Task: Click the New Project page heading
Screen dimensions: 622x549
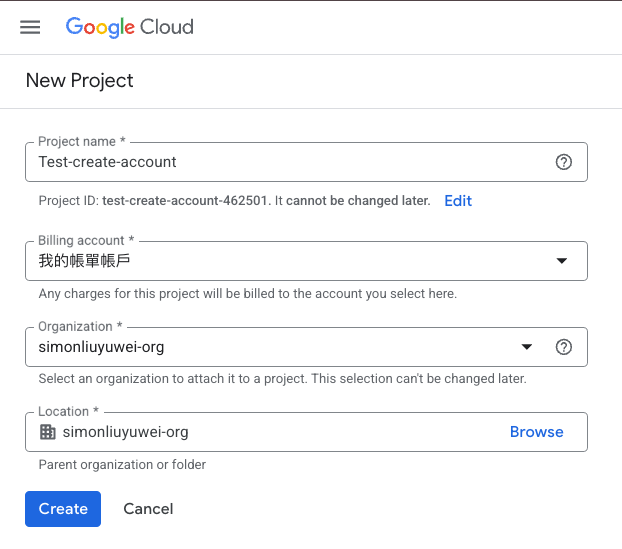Action: pos(80,81)
